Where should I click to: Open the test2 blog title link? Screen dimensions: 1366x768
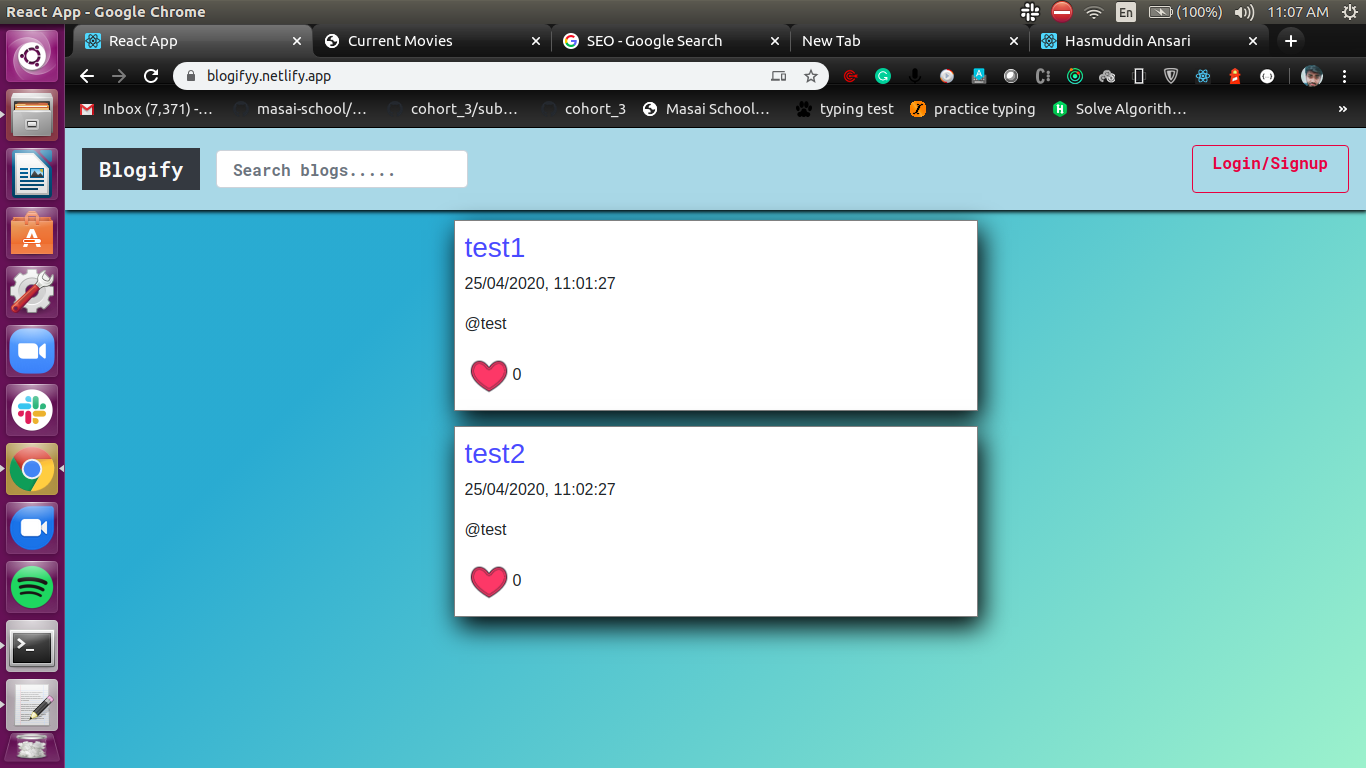coord(494,454)
